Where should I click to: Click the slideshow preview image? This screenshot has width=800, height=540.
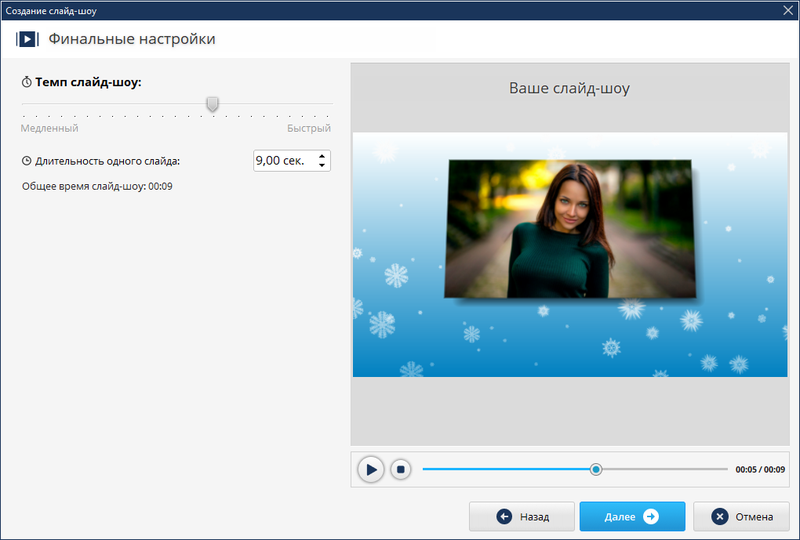(570, 255)
